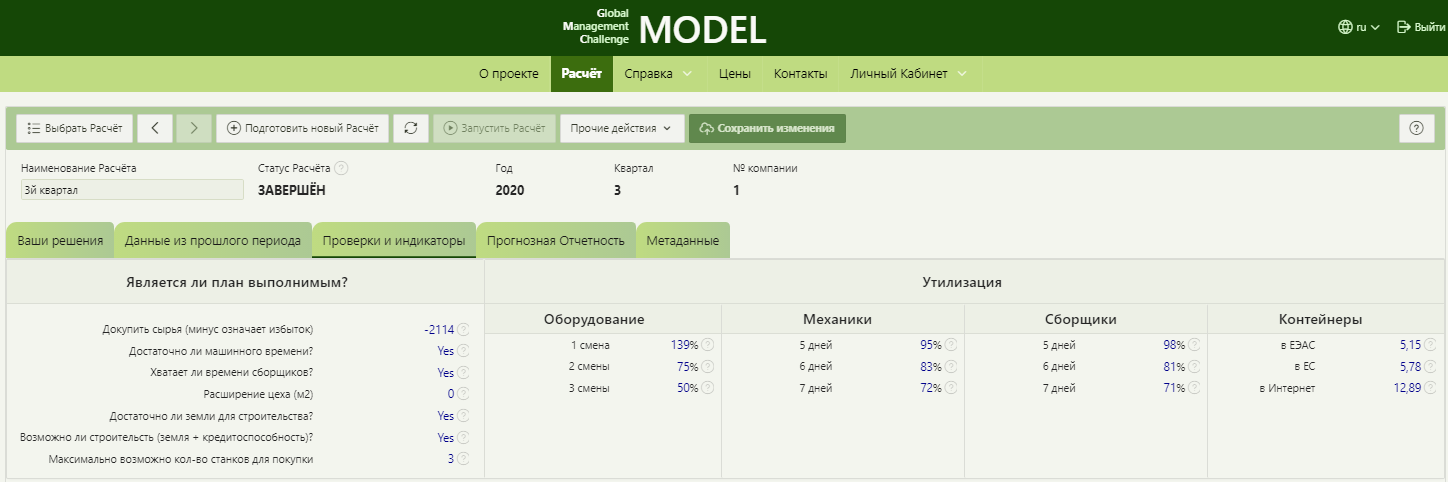Switch to the Ваши решения tab
Screen dimensions: 1448x482
click(60, 241)
